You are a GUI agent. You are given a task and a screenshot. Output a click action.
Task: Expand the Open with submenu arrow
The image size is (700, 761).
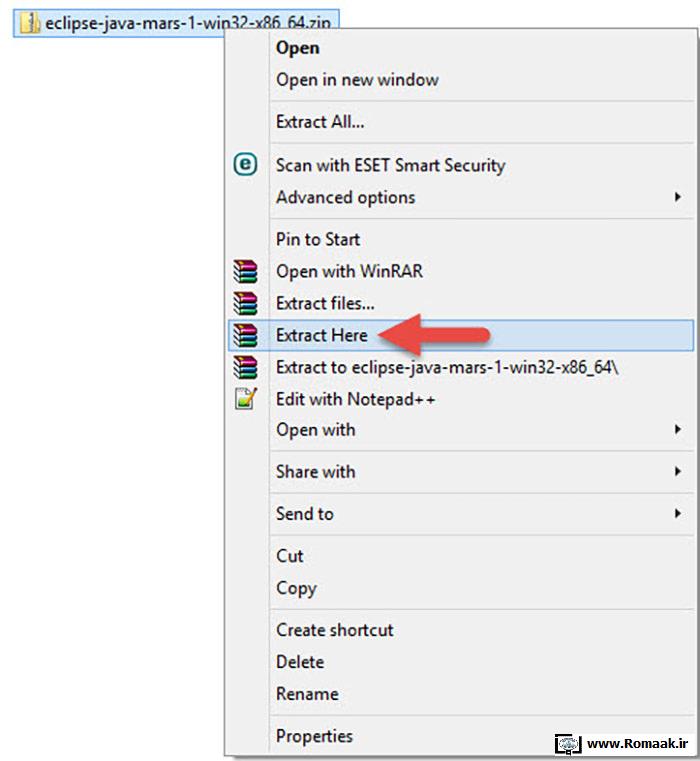pyautogui.click(x=678, y=430)
